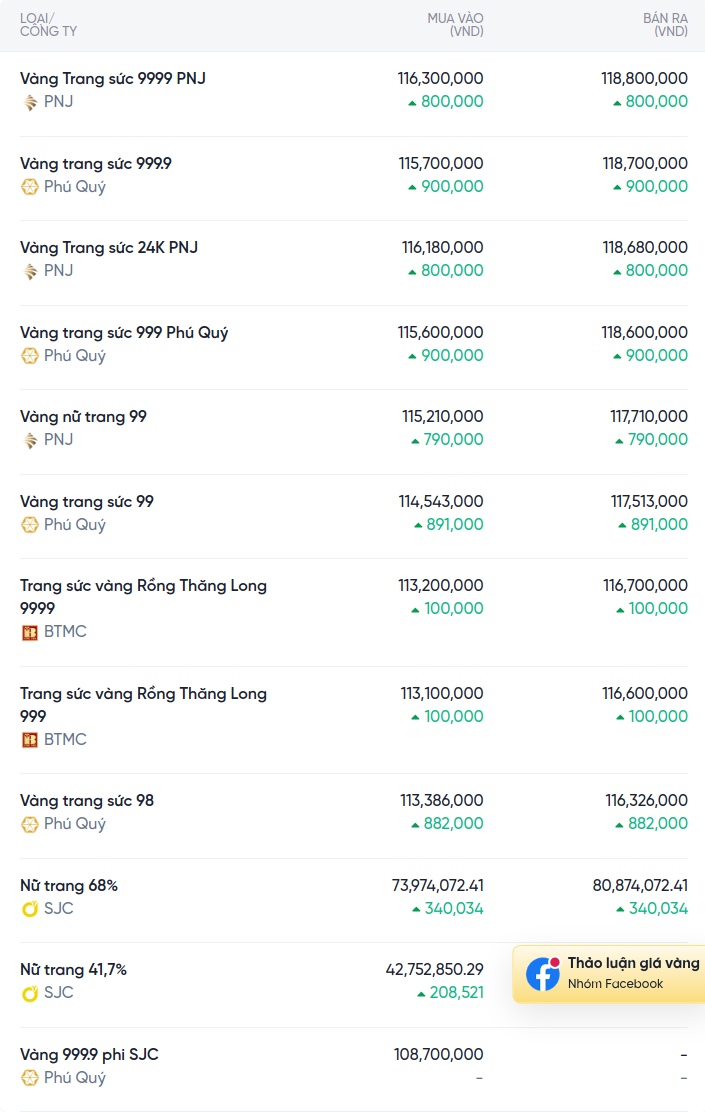Click buy price 73,974,072.41 for Nữ trang 68%

point(438,885)
